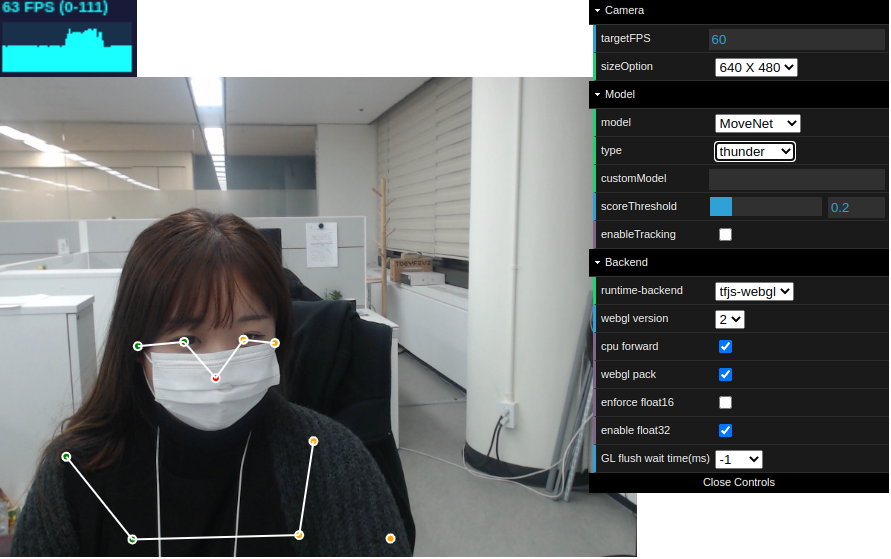Click the runtime-backend label text
The height and width of the screenshot is (559, 891).
tap(642, 290)
